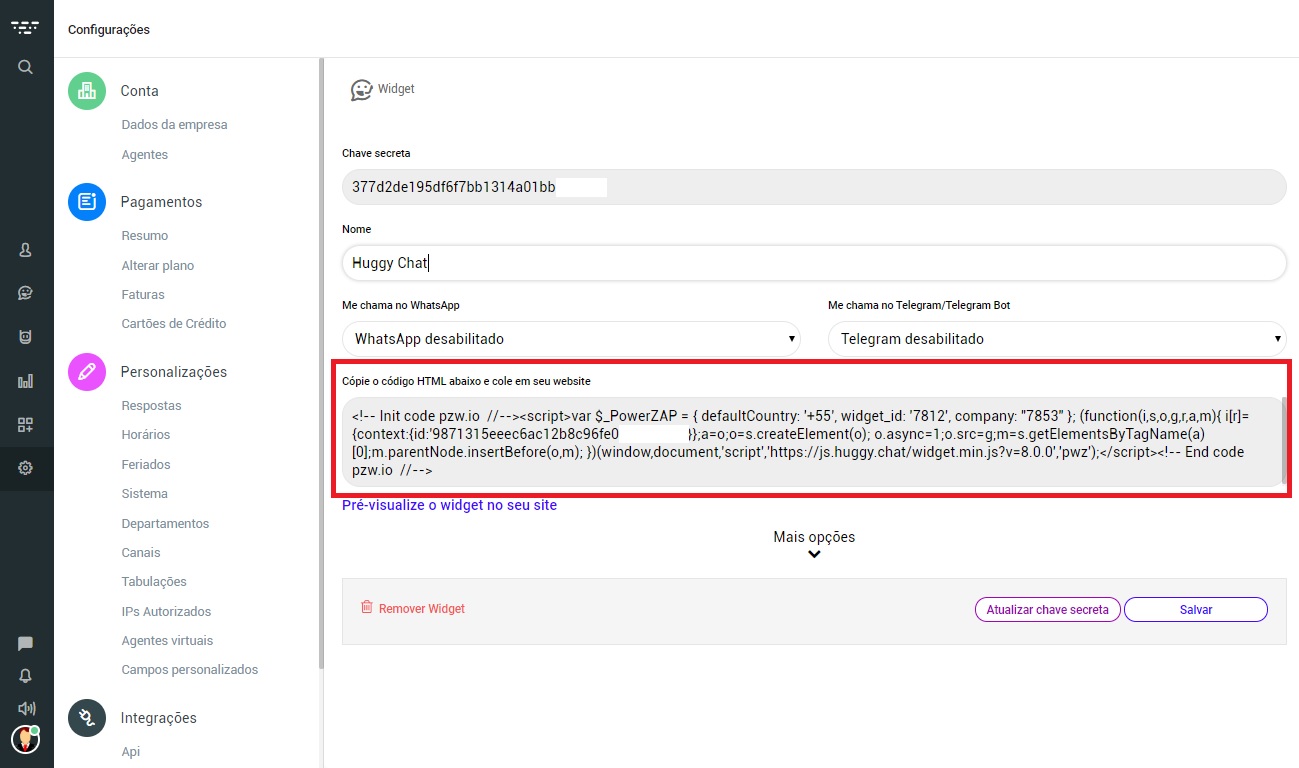Image resolution: width=1299 pixels, height=768 pixels.
Task: Click the Nome field with Huggy Chat
Action: point(814,263)
